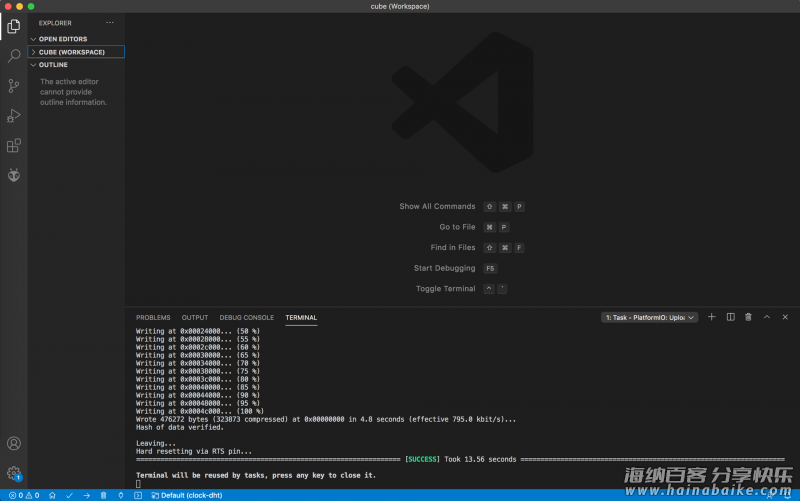This screenshot has height=501, width=800.
Task: Click 'Hard resetting via RTS pin...' line
Action: point(194,452)
